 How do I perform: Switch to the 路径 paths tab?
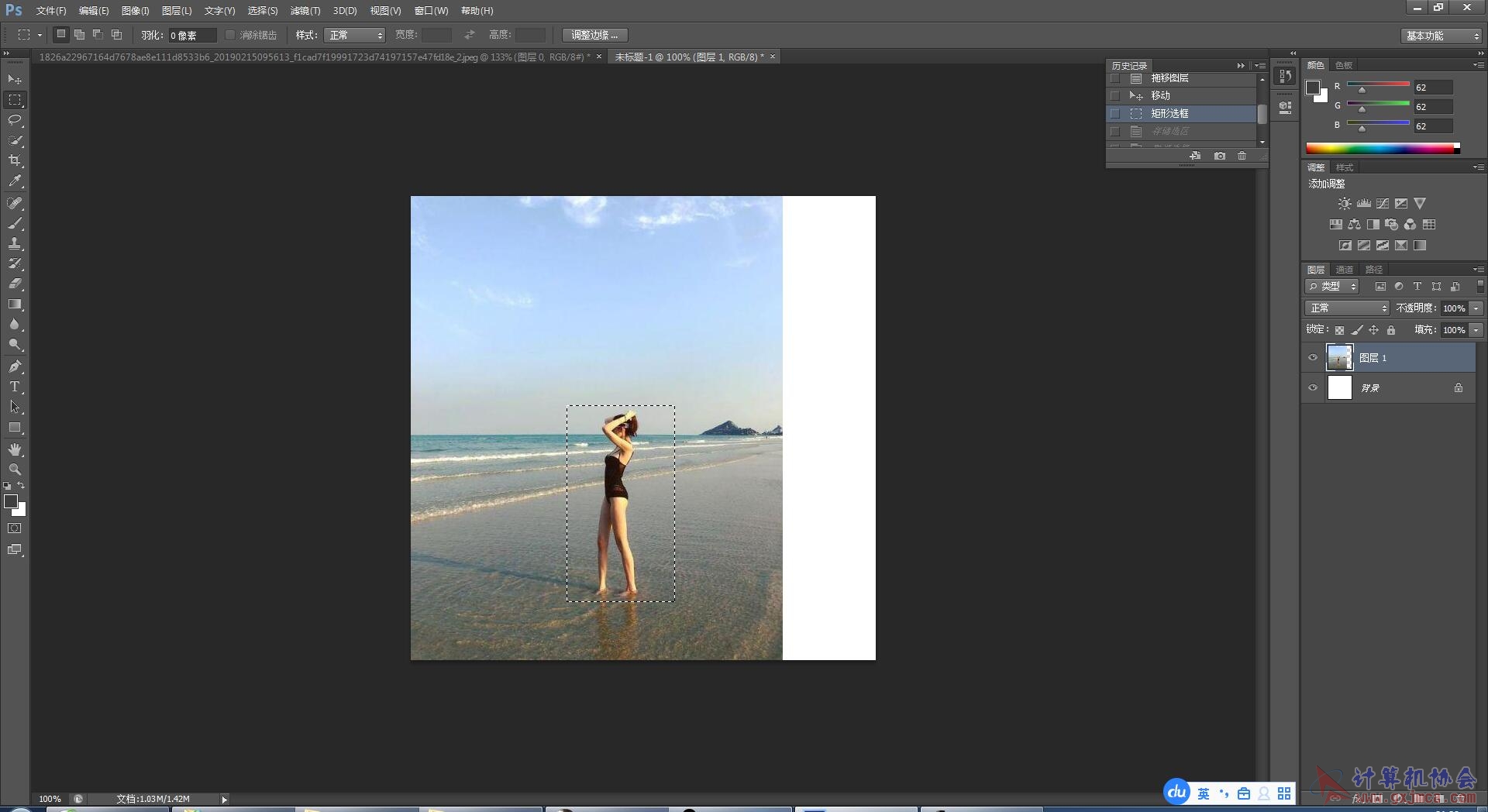click(1374, 270)
